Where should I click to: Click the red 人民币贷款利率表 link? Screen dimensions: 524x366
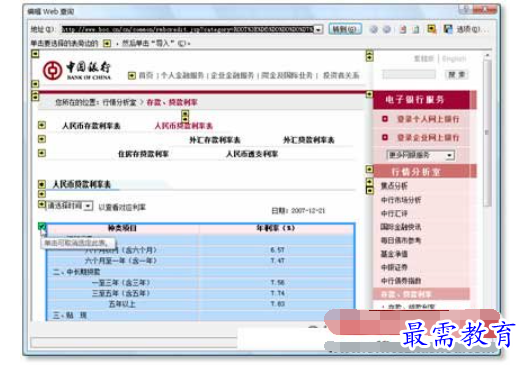(x=183, y=126)
